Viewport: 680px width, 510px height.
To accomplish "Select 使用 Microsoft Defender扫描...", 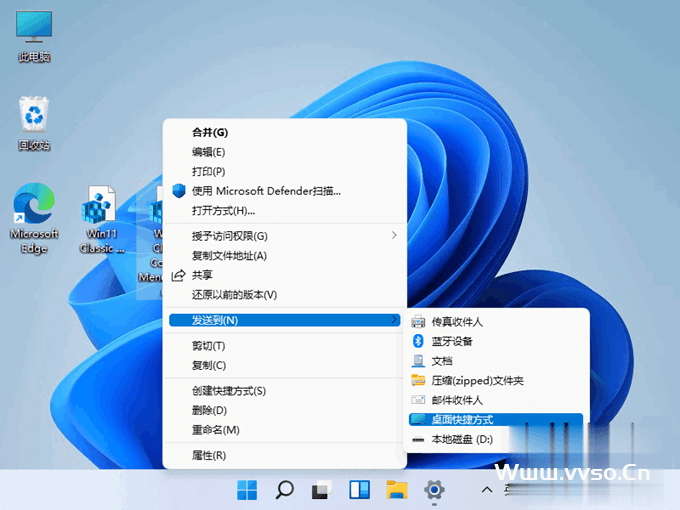I will 284,191.
